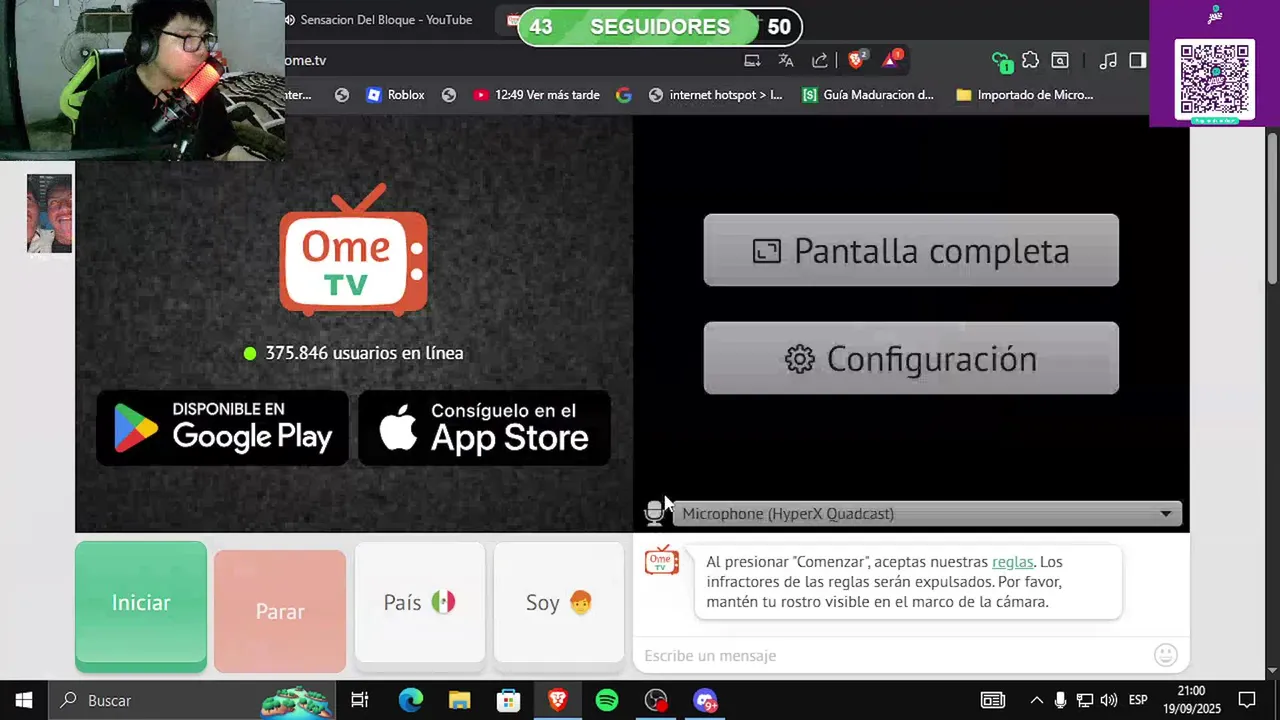Open the Google bookmark icon
This screenshot has height=720, width=1280.
[x=624, y=95]
